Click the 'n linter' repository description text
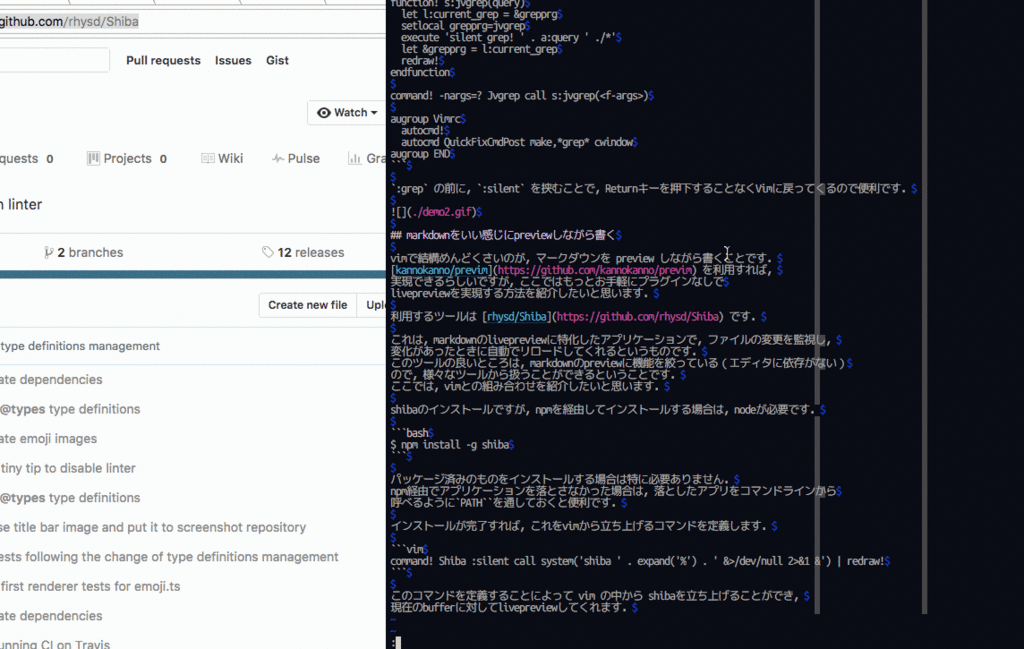 click(x=21, y=204)
